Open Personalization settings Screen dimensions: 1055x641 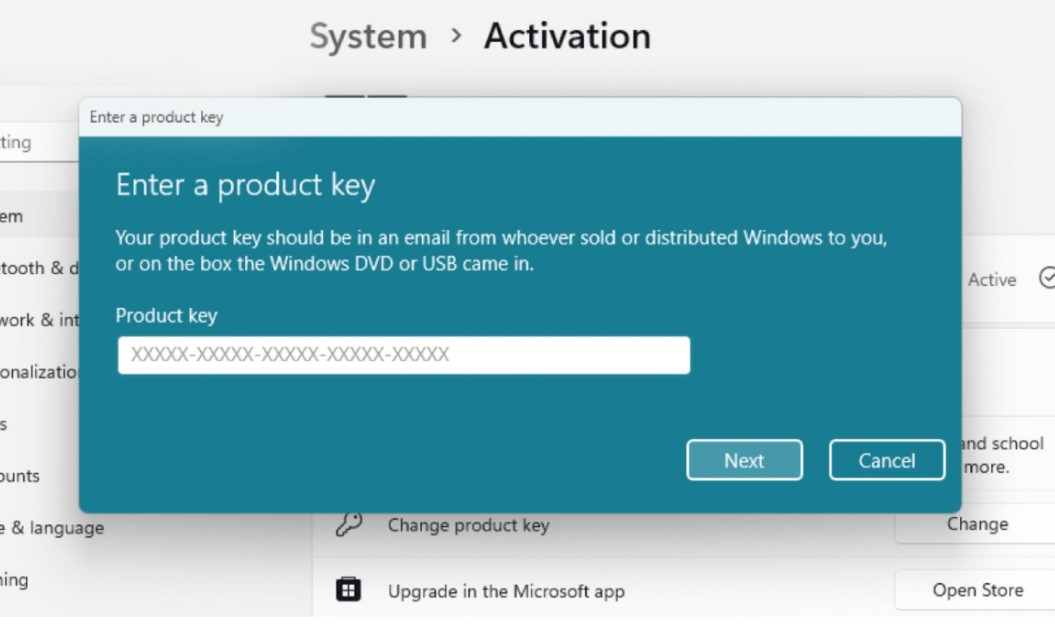[x=38, y=371]
